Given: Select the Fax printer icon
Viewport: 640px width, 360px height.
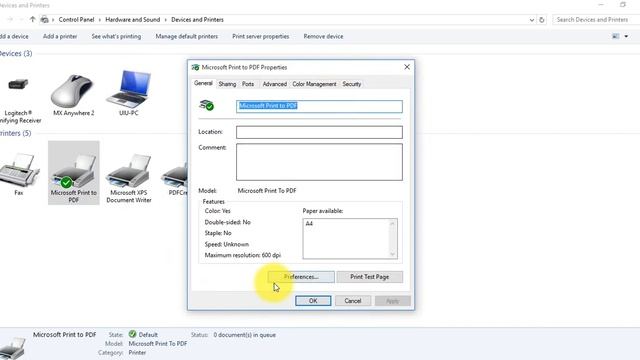Looking at the screenshot, I should pos(19,171).
